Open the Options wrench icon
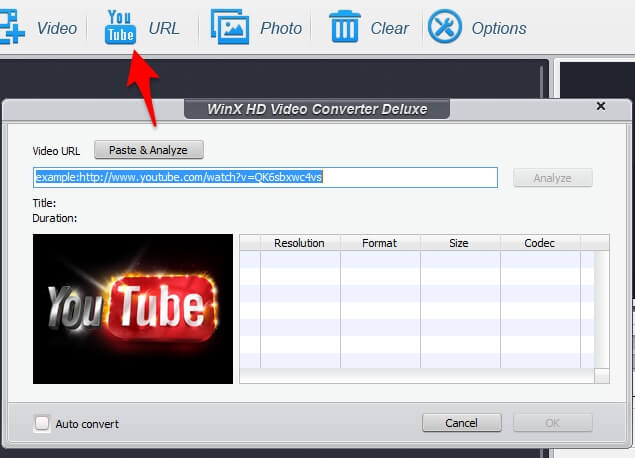The width and height of the screenshot is (635, 458). click(445, 27)
